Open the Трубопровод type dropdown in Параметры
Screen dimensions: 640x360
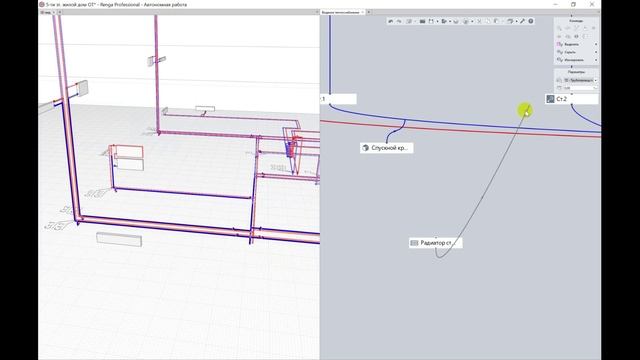coord(581,80)
